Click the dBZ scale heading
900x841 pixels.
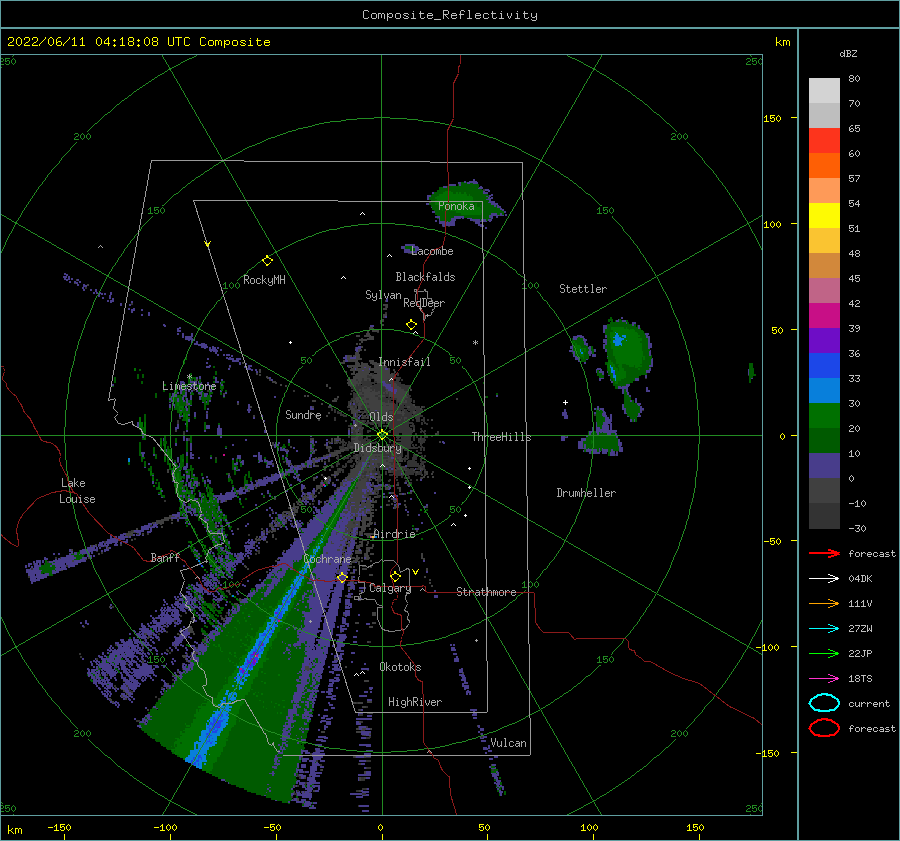(848, 53)
